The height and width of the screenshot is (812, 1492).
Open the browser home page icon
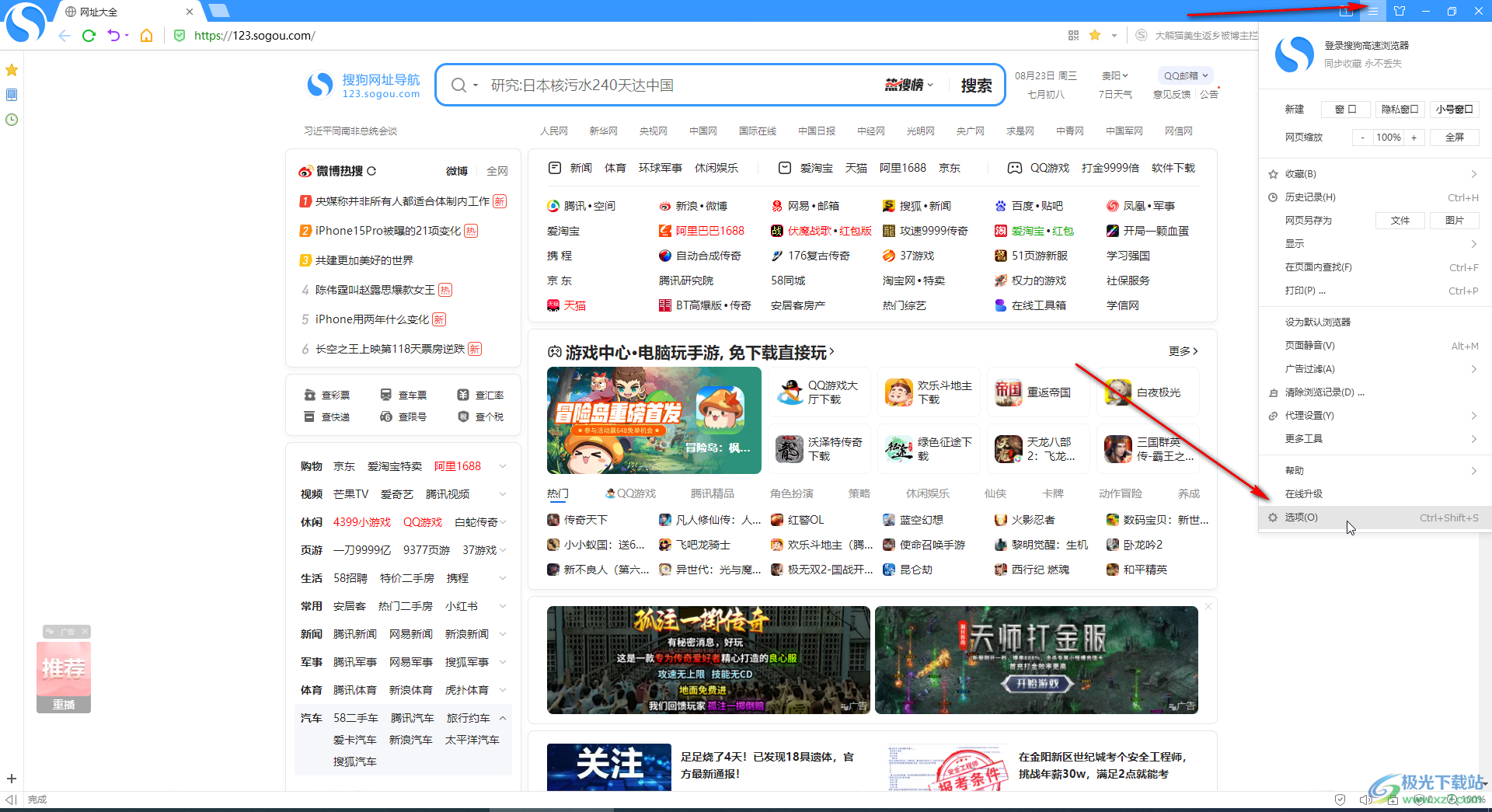[146, 36]
